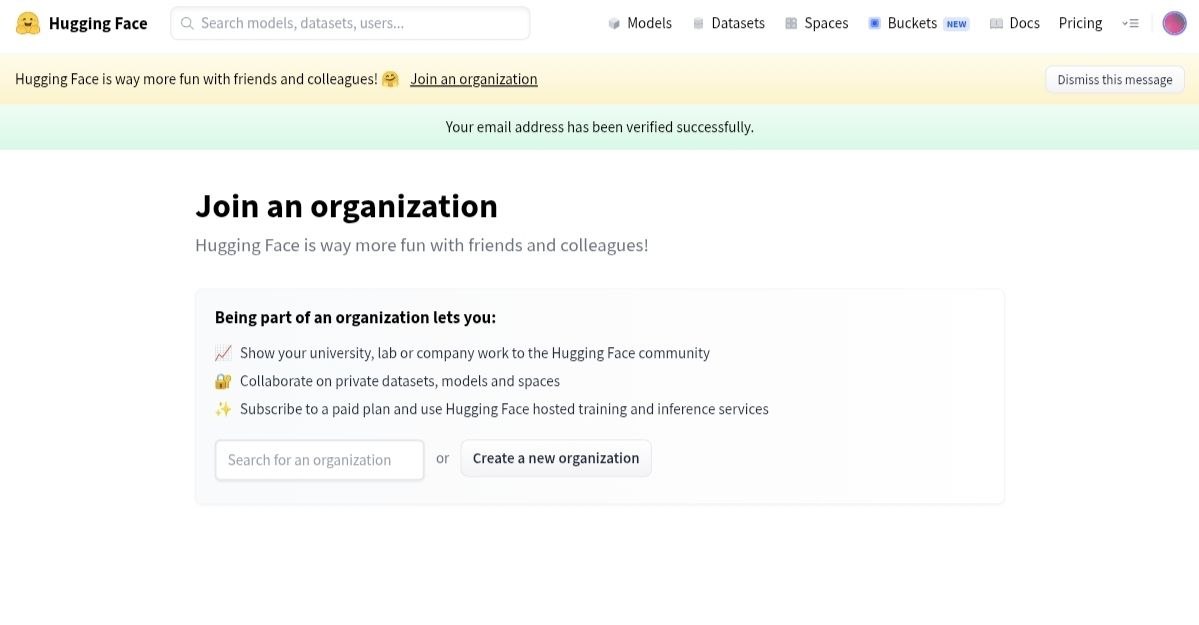Follow the Join an organization banner link

coord(474,79)
